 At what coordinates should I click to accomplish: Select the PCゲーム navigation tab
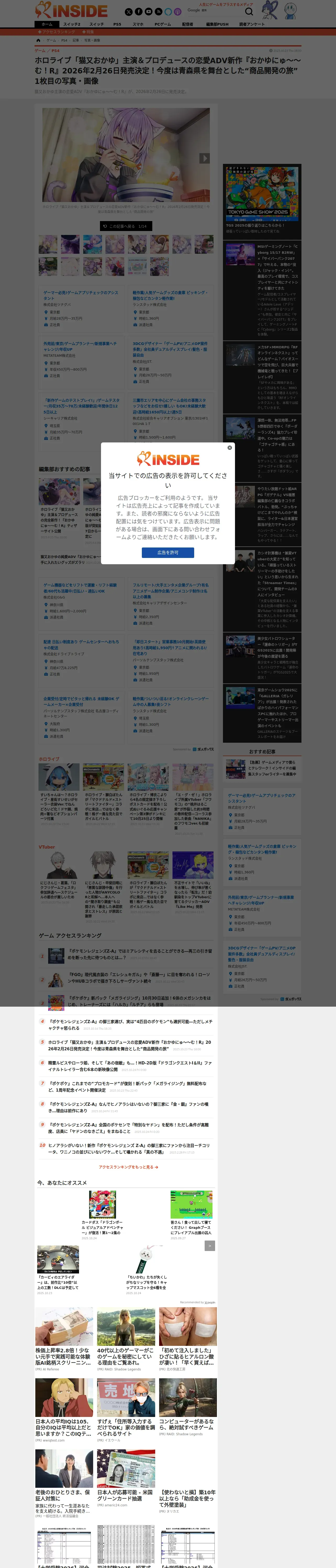pyautogui.click(x=162, y=24)
